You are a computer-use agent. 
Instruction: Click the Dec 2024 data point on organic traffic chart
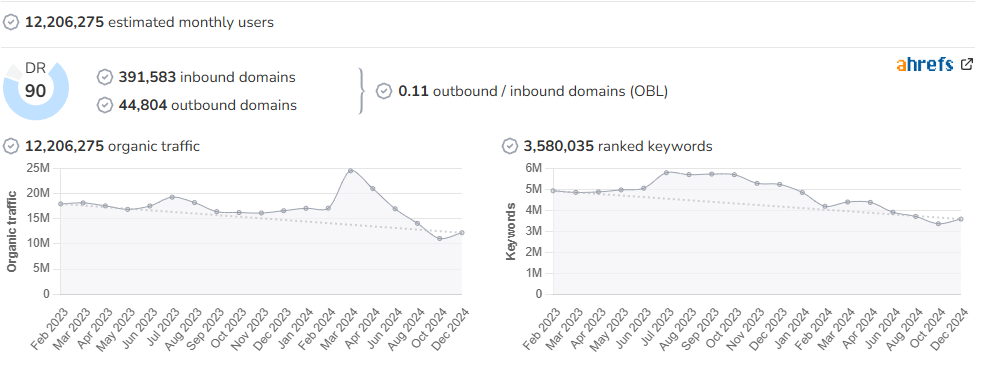[462, 233]
